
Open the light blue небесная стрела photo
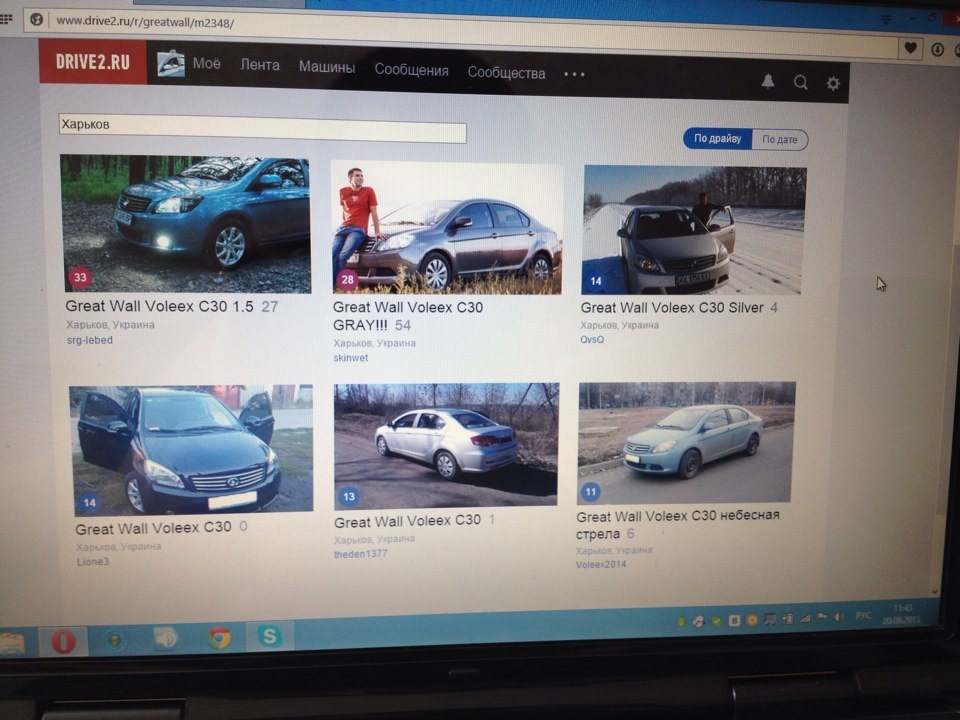coord(686,443)
